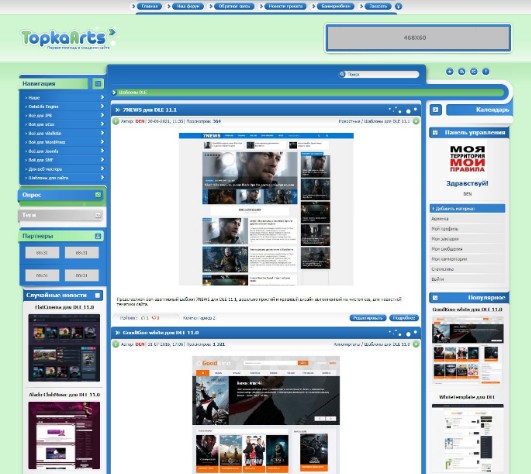Click the Случайные новости block icon

point(98,295)
